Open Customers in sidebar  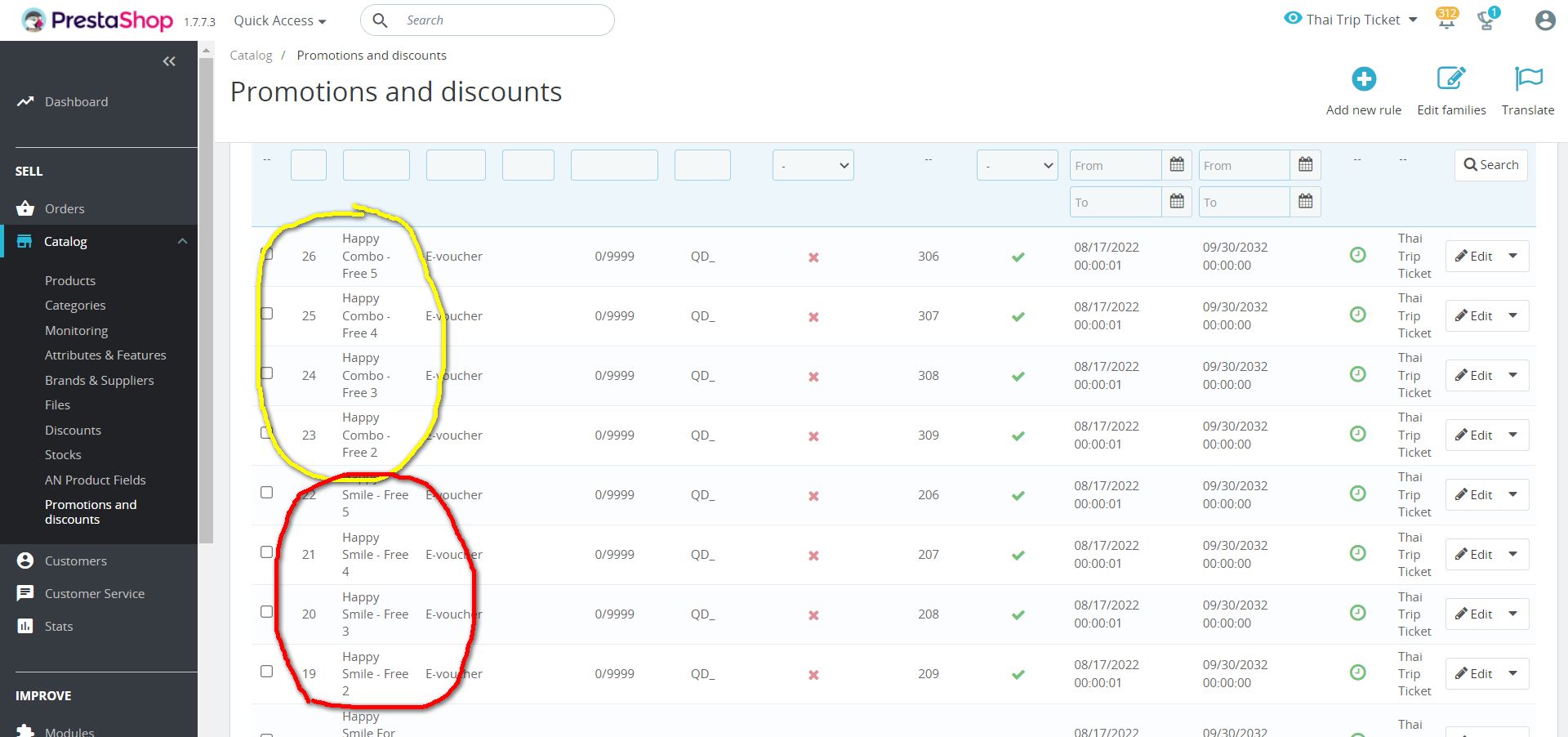point(76,561)
